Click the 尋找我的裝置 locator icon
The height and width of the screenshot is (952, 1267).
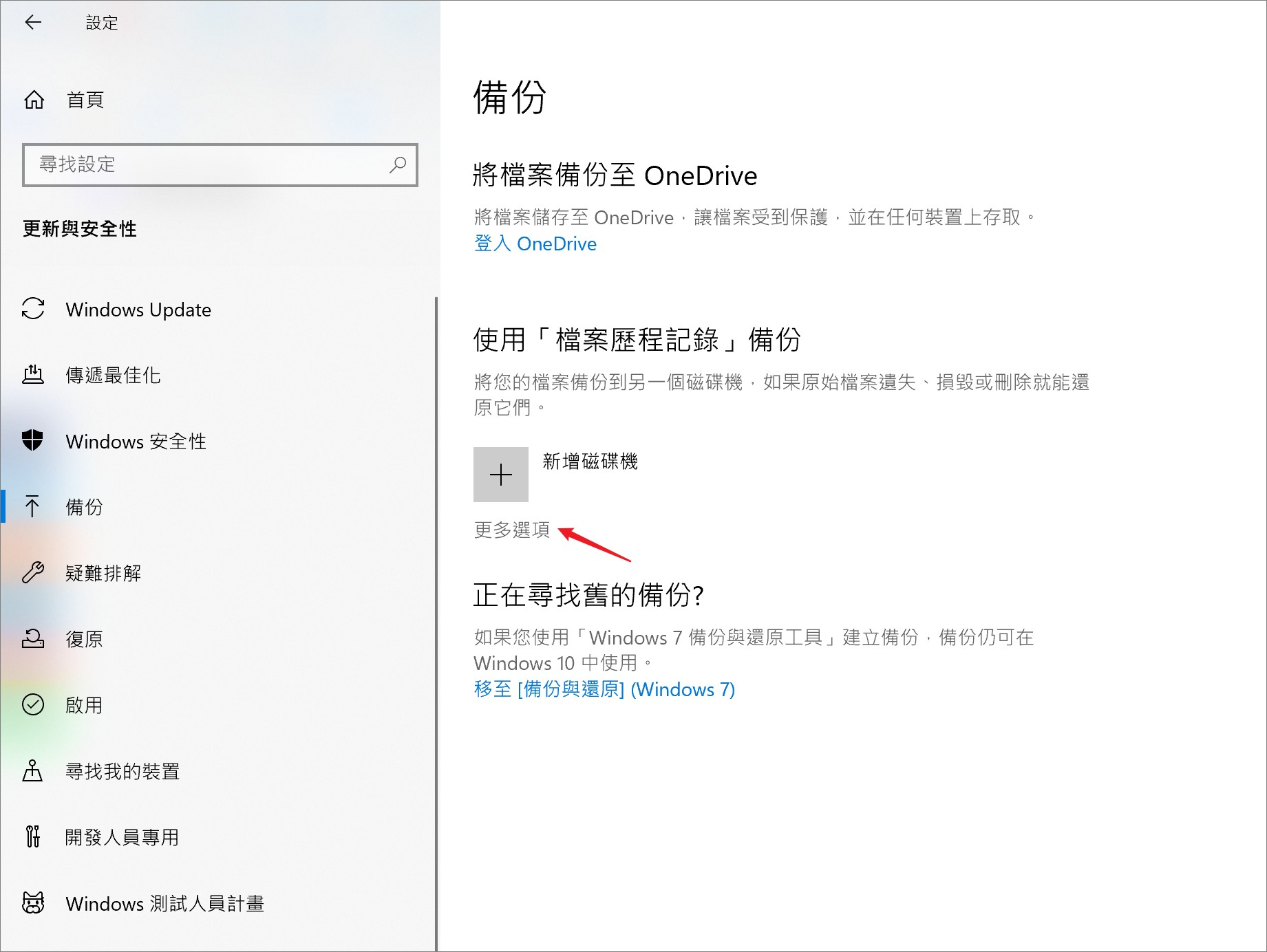(x=33, y=770)
